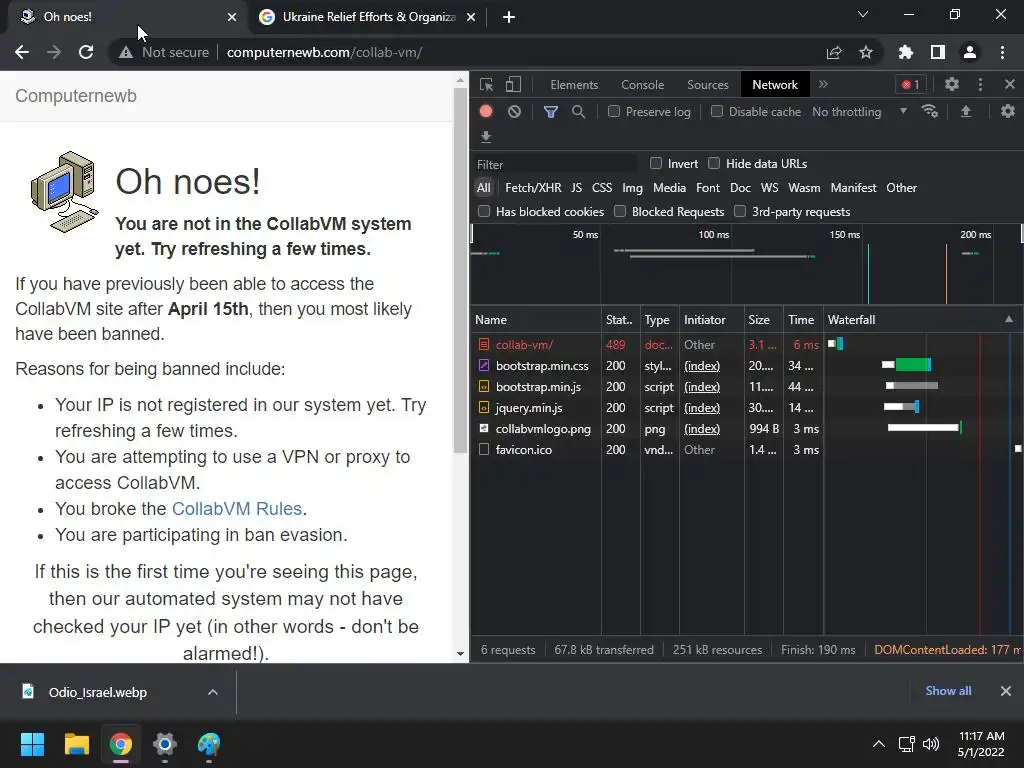Click the network Filter input field
The width and height of the screenshot is (1024, 768).
555,165
